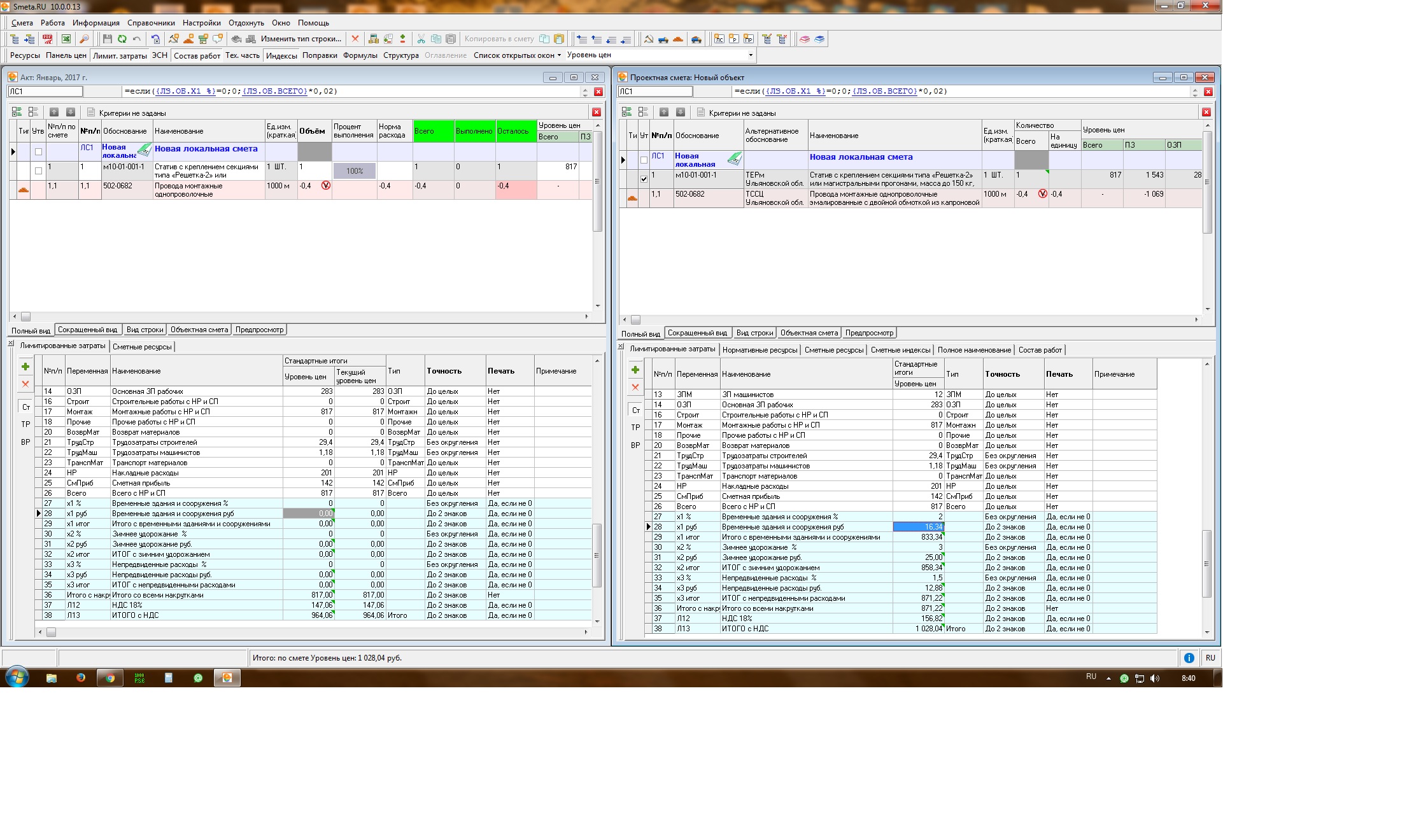Toggle the Ресурсы panel button
This screenshot has width=1421, height=840.
coord(25,55)
